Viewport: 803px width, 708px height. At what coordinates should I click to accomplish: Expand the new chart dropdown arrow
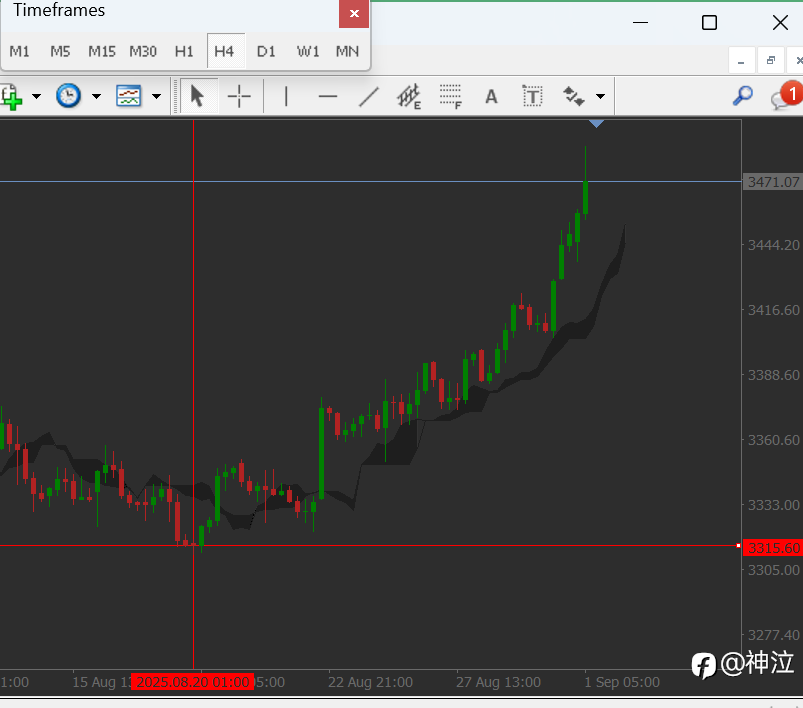(x=36, y=96)
